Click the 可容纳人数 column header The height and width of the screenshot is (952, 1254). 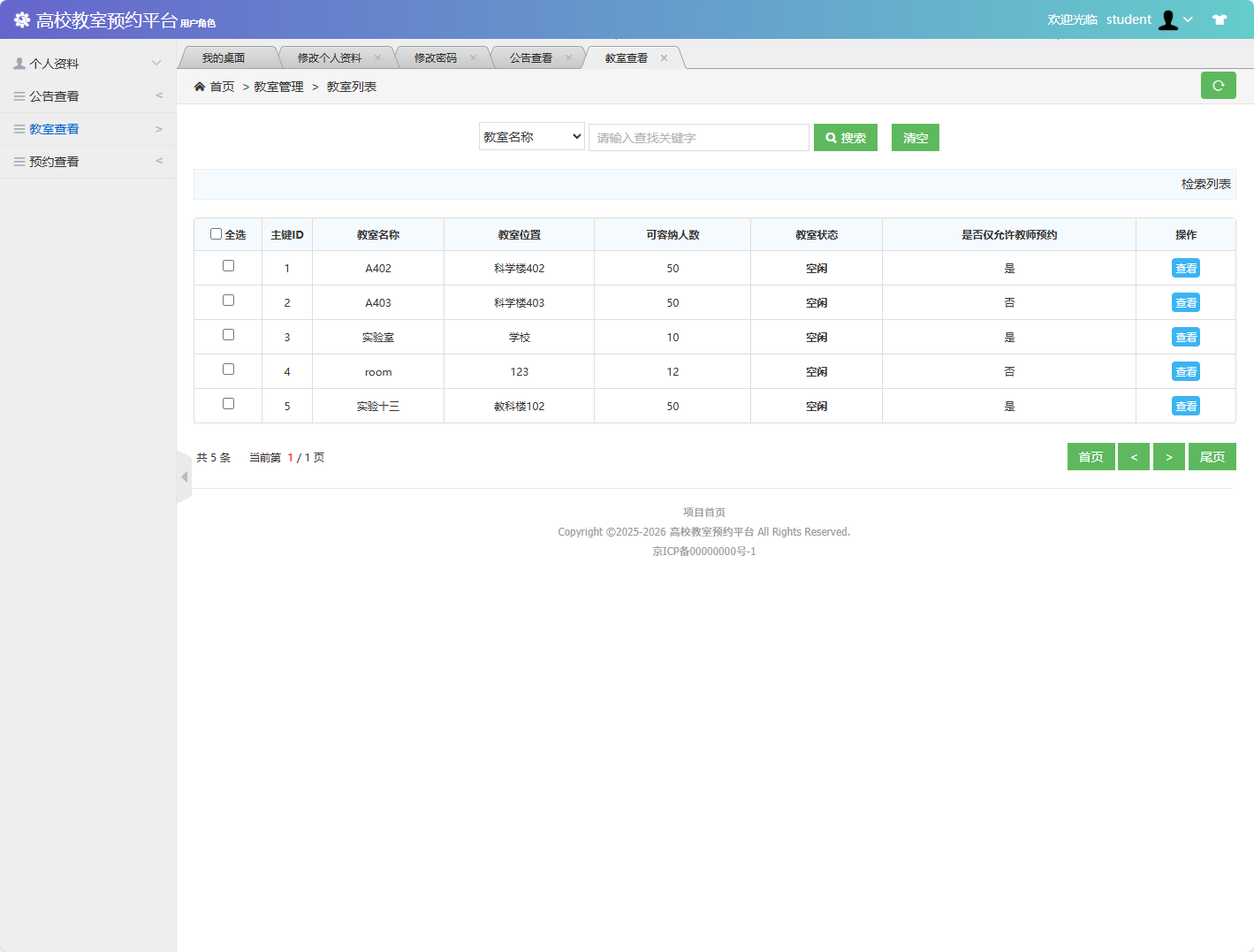coord(673,235)
